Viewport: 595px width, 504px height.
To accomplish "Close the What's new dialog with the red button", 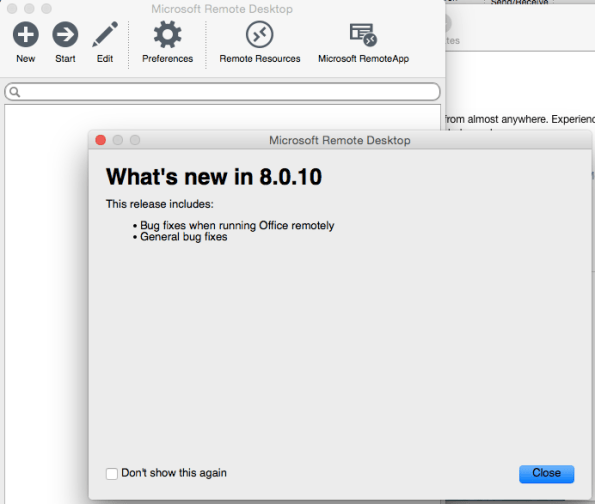I will coord(101,140).
